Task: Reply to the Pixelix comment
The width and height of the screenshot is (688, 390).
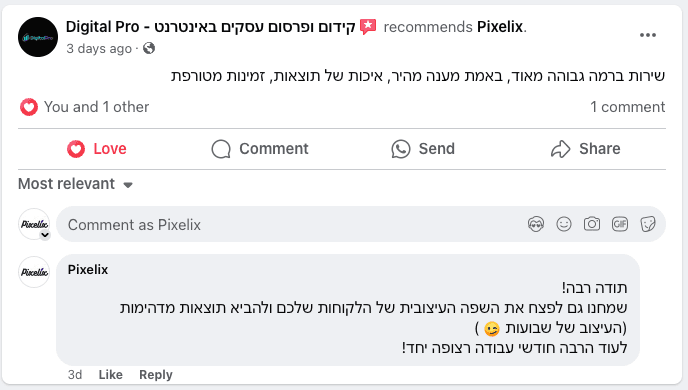Action: [156, 375]
